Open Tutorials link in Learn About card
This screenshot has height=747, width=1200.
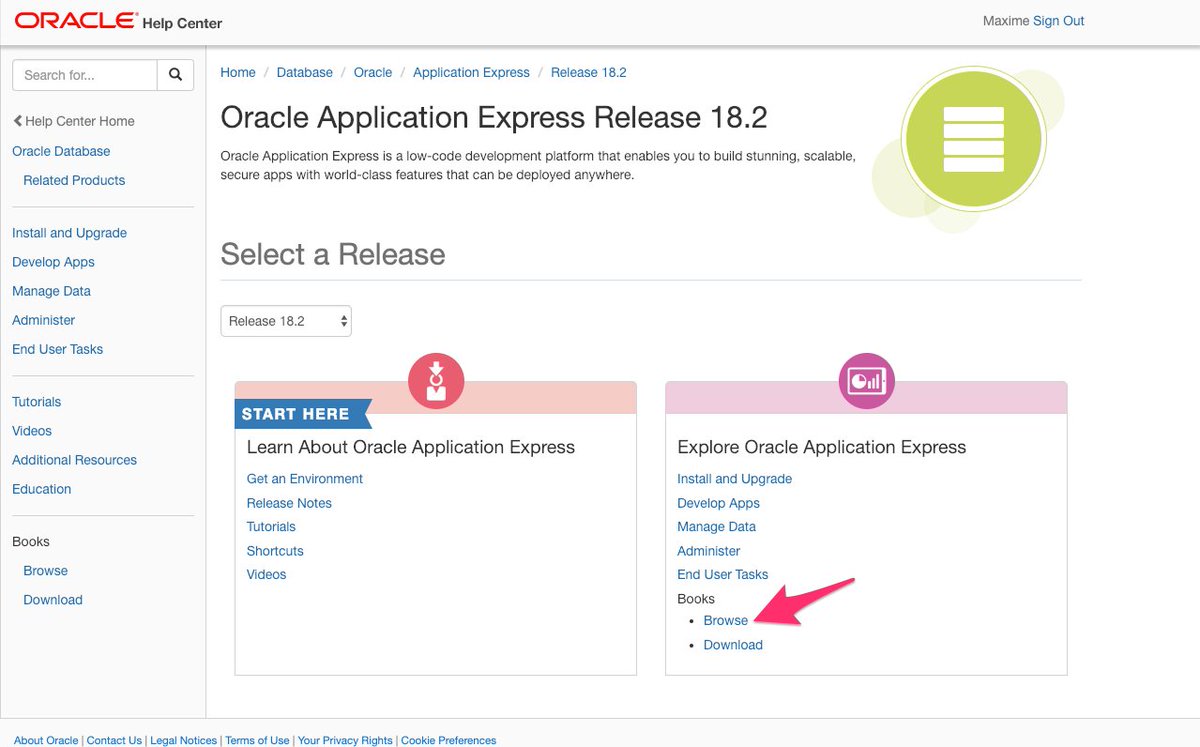coord(271,527)
